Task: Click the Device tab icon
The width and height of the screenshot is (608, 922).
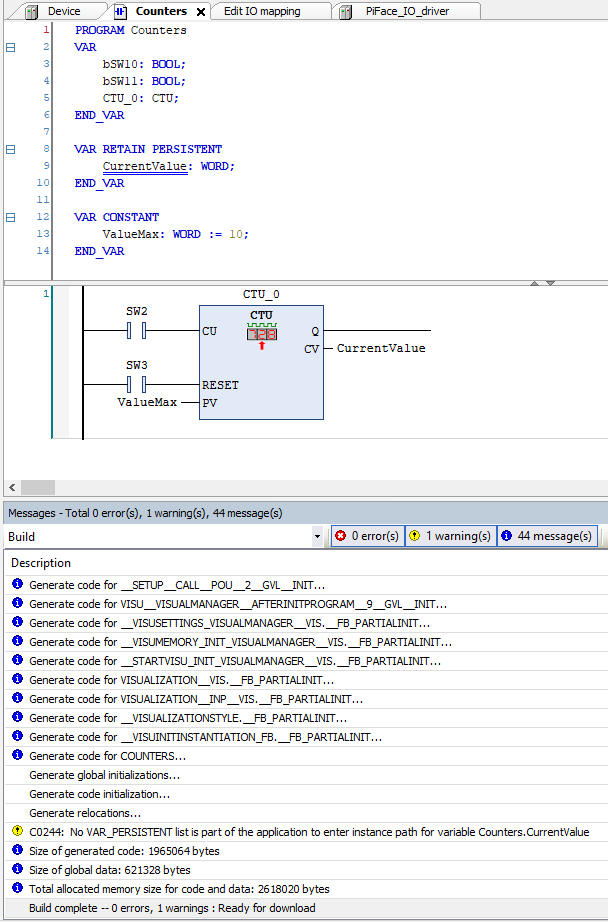Action: (x=31, y=11)
